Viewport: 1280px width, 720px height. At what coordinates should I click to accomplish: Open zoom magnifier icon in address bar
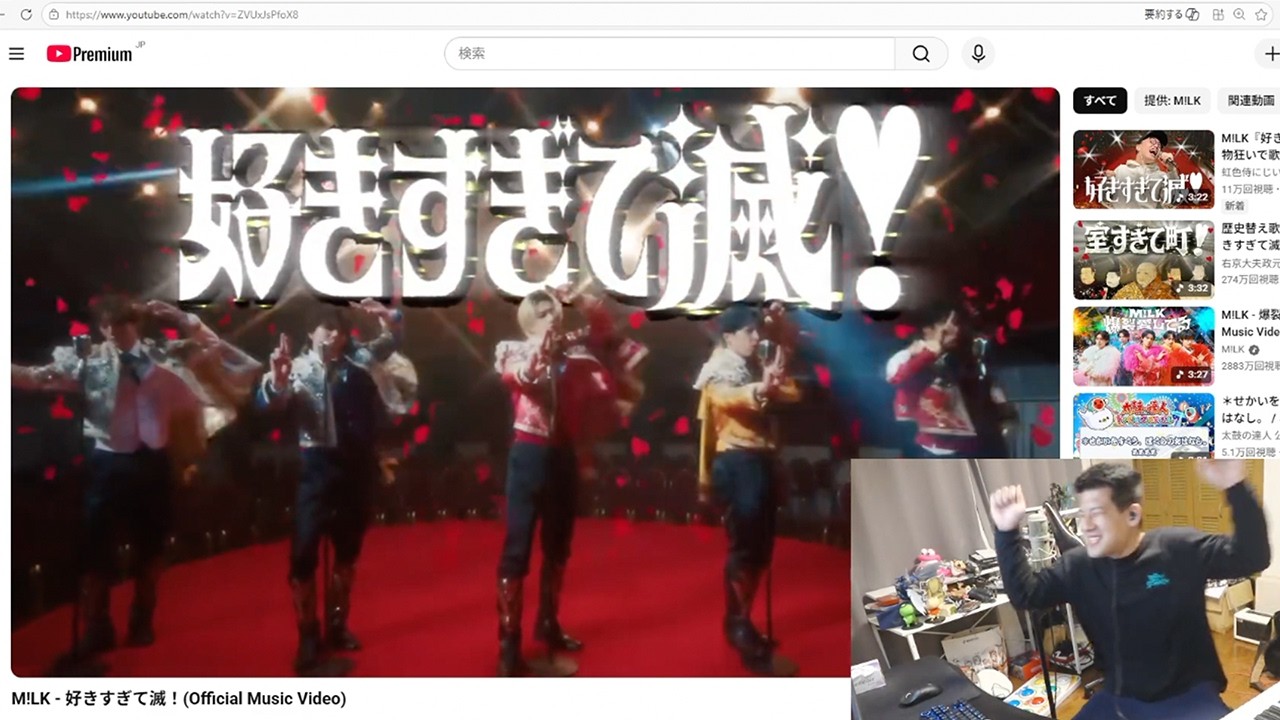tap(1240, 15)
